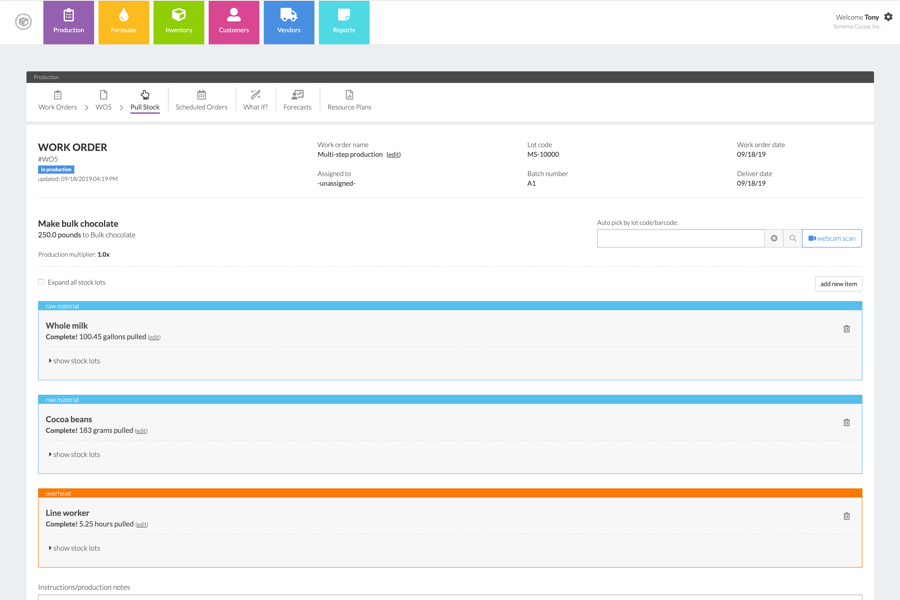Open the Production module tile
Viewport: 900px width, 600px height.
pyautogui.click(x=68, y=22)
